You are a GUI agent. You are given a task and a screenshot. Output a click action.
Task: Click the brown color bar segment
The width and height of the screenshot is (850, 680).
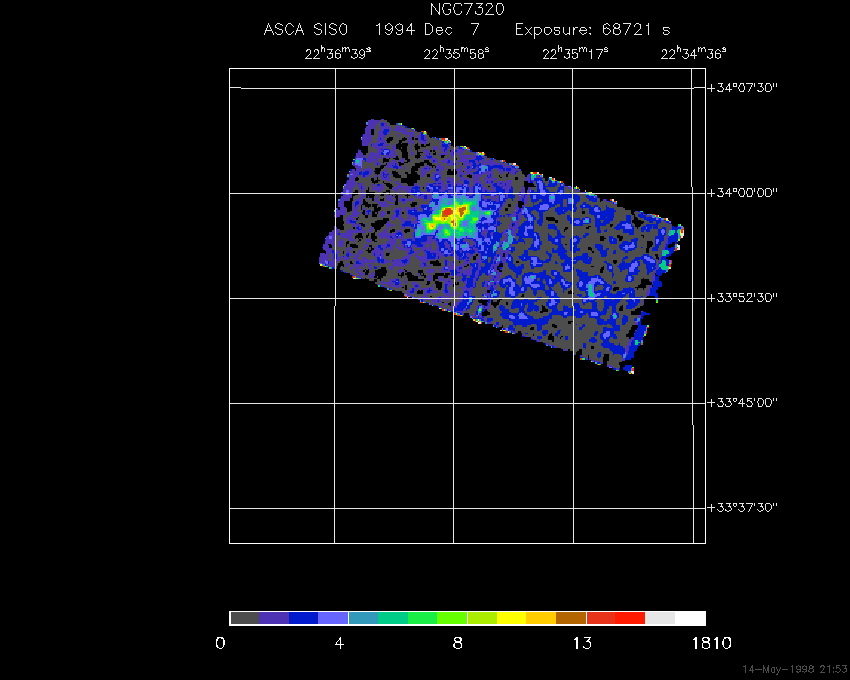(571, 618)
